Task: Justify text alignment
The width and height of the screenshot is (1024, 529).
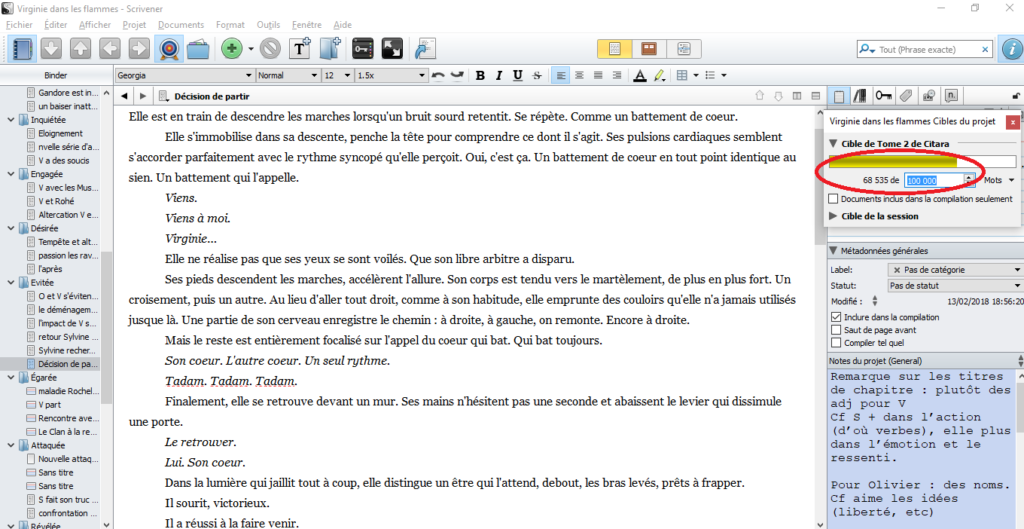Action: pos(598,76)
